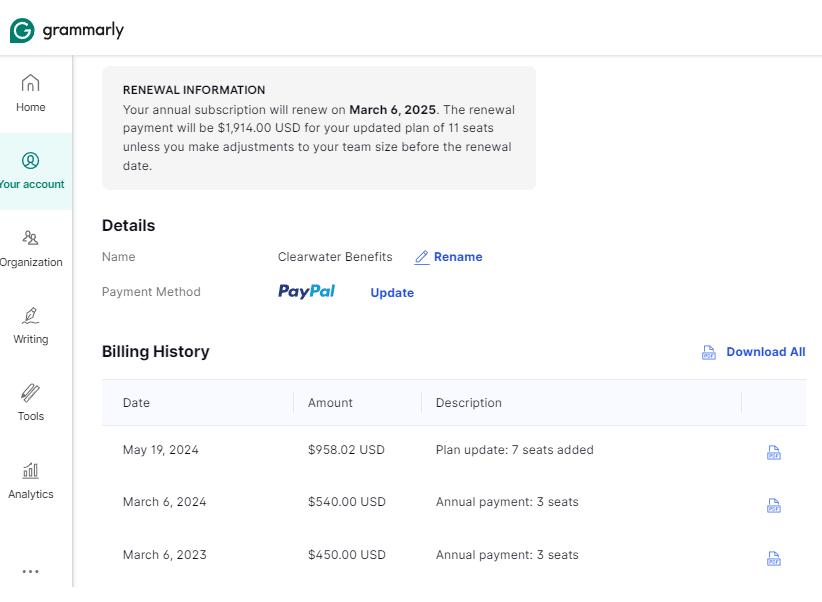Screen dimensions: 822x602
Task: Click the Payment Method label
Action: [x=151, y=292]
